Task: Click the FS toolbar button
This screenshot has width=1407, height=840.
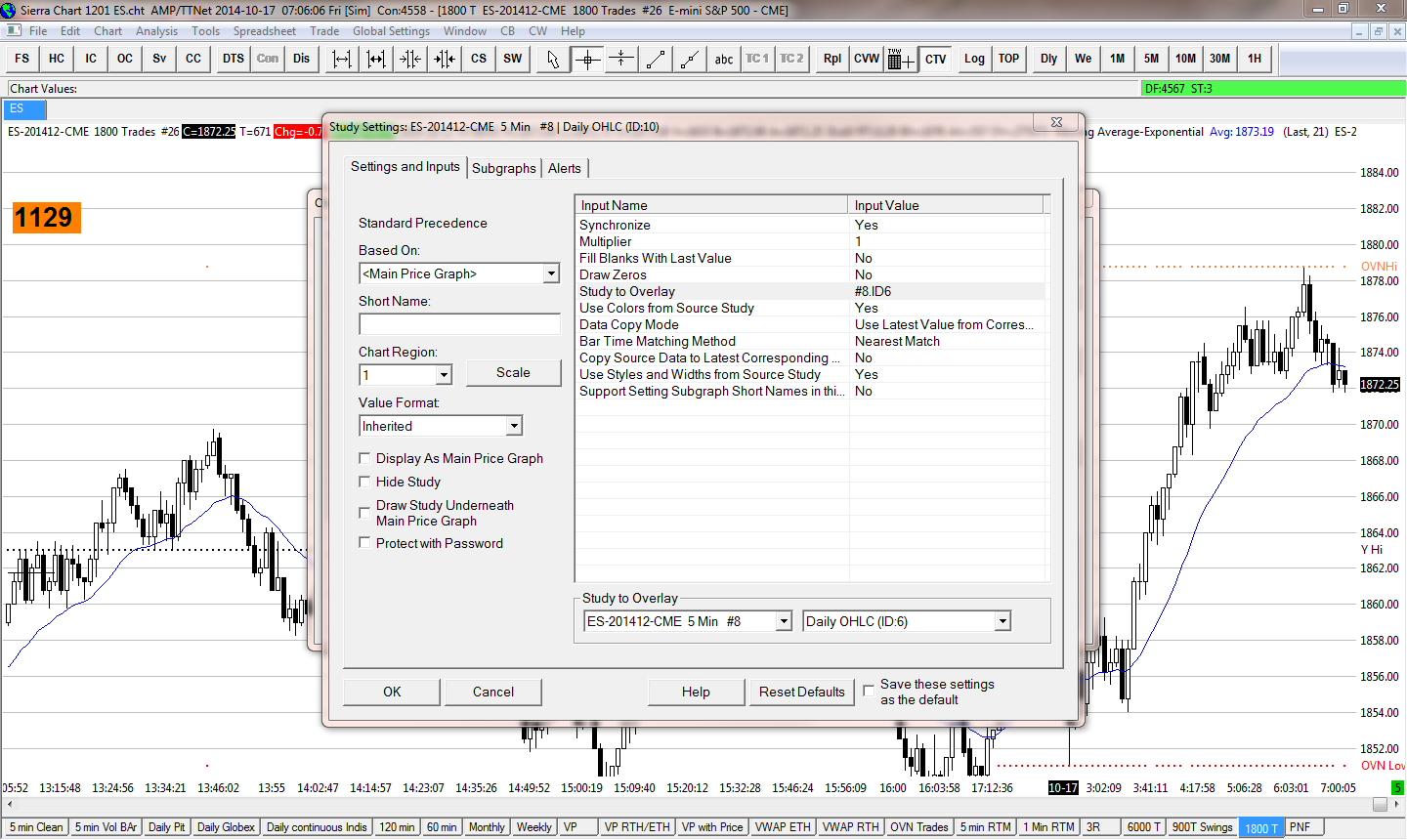Action: point(22,59)
